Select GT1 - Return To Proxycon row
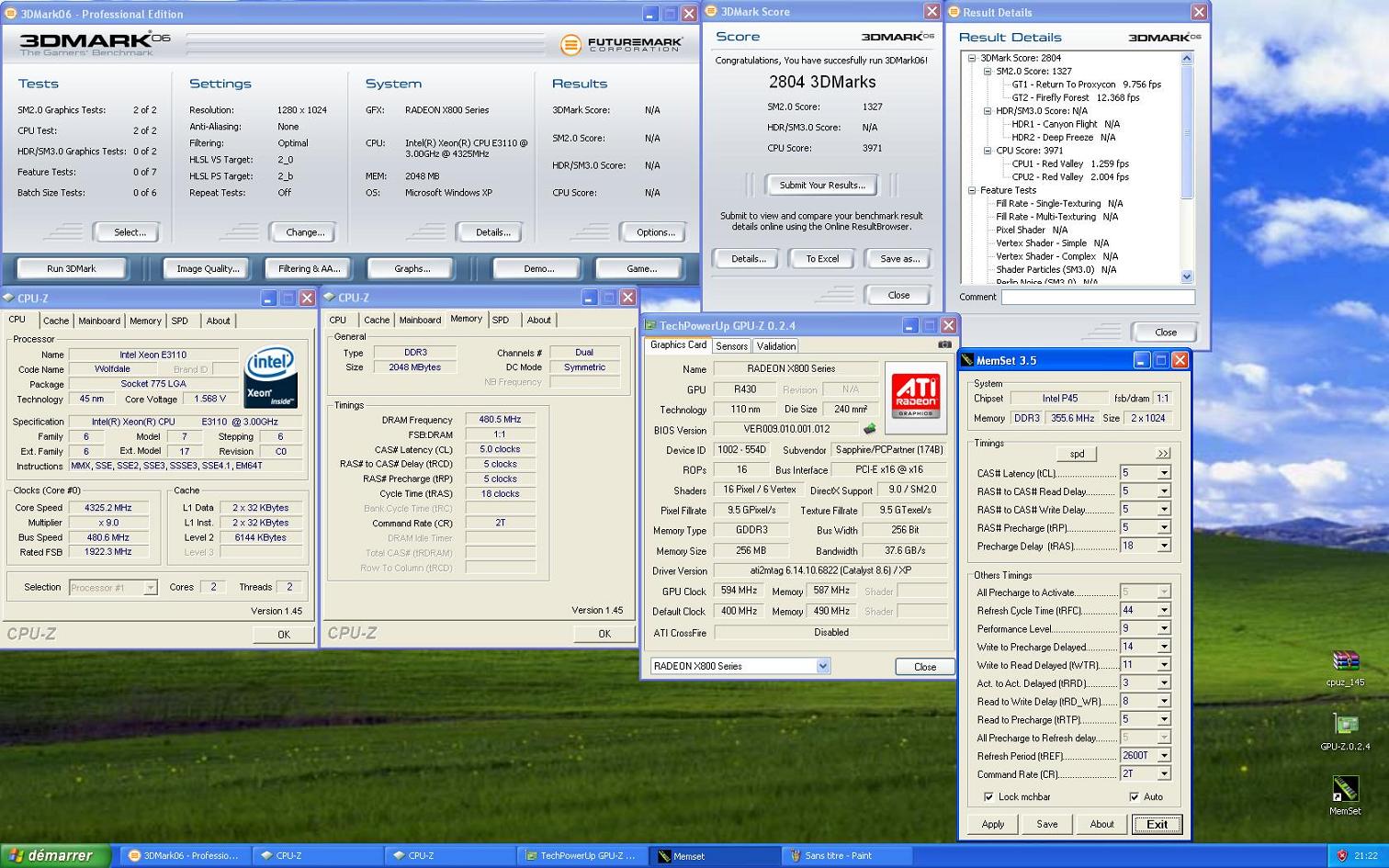The width and height of the screenshot is (1389, 868). (x=1086, y=84)
